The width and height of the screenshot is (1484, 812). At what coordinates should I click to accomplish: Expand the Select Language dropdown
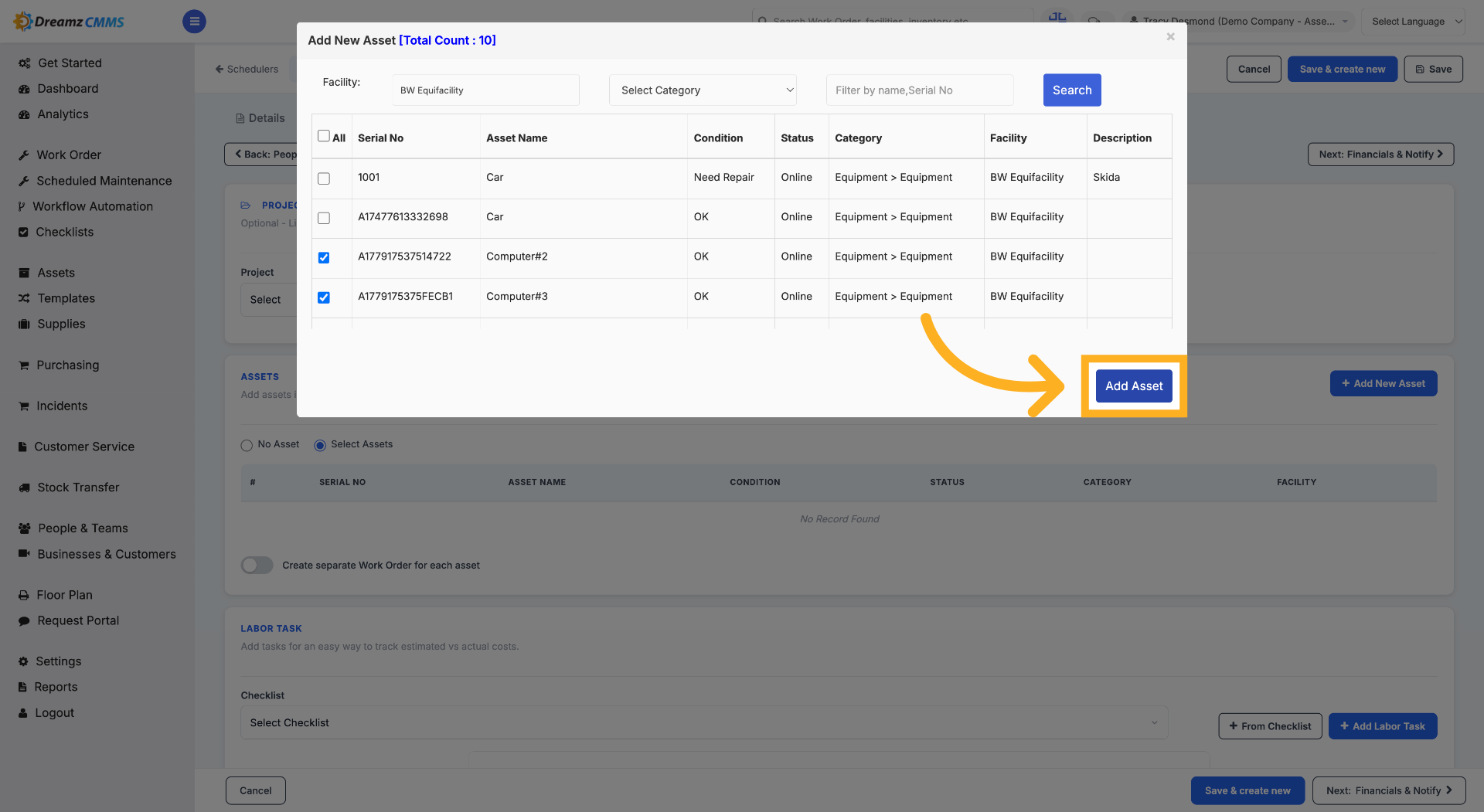pos(1413,22)
